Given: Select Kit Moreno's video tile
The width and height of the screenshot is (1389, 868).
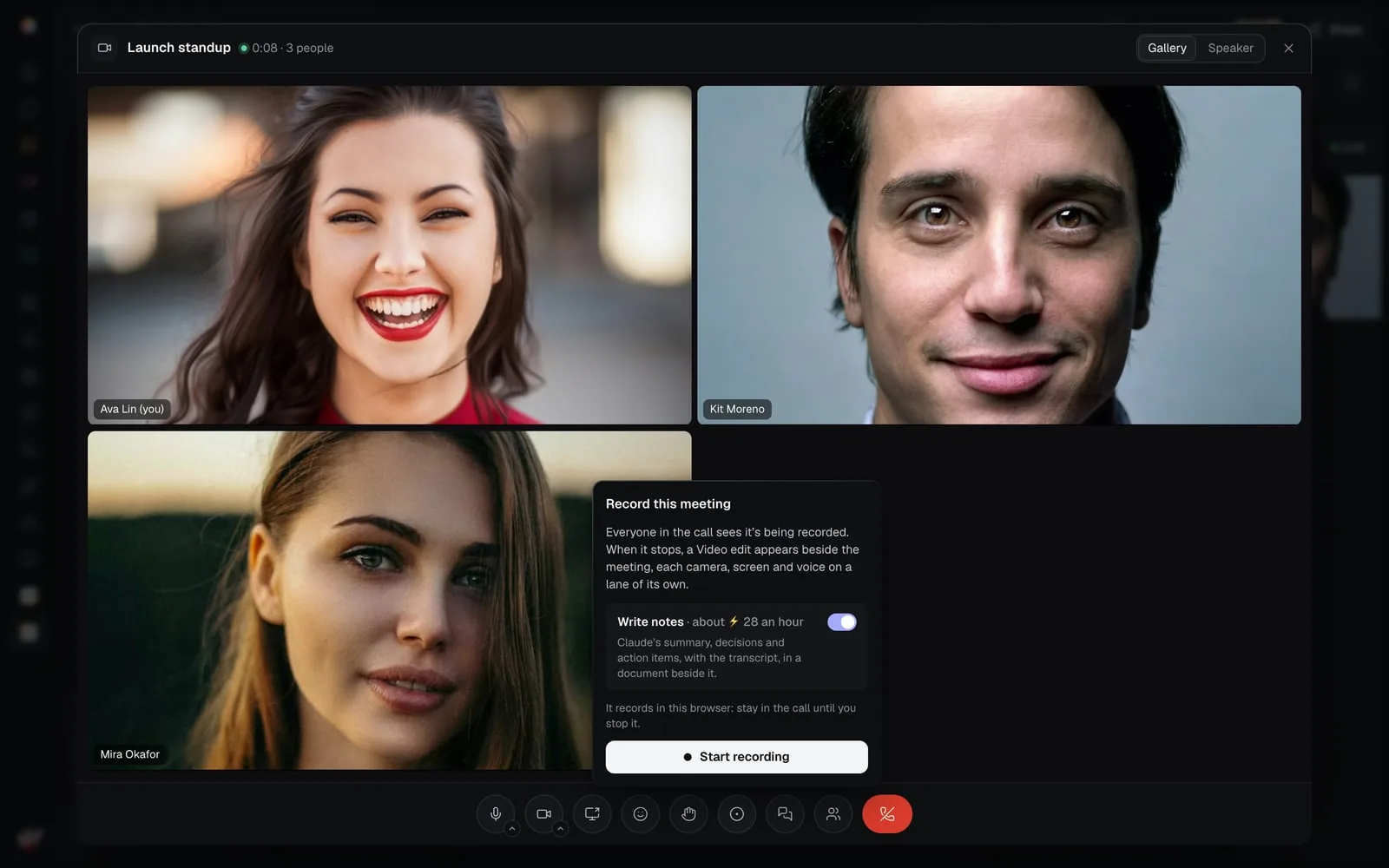Looking at the screenshot, I should 999,254.
